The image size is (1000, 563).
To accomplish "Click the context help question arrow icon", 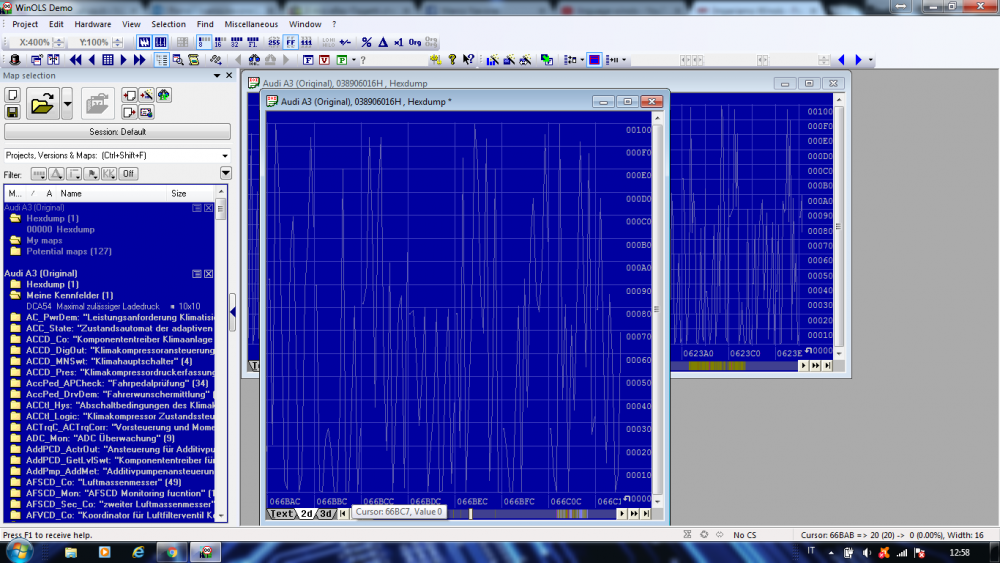I will coord(468,60).
